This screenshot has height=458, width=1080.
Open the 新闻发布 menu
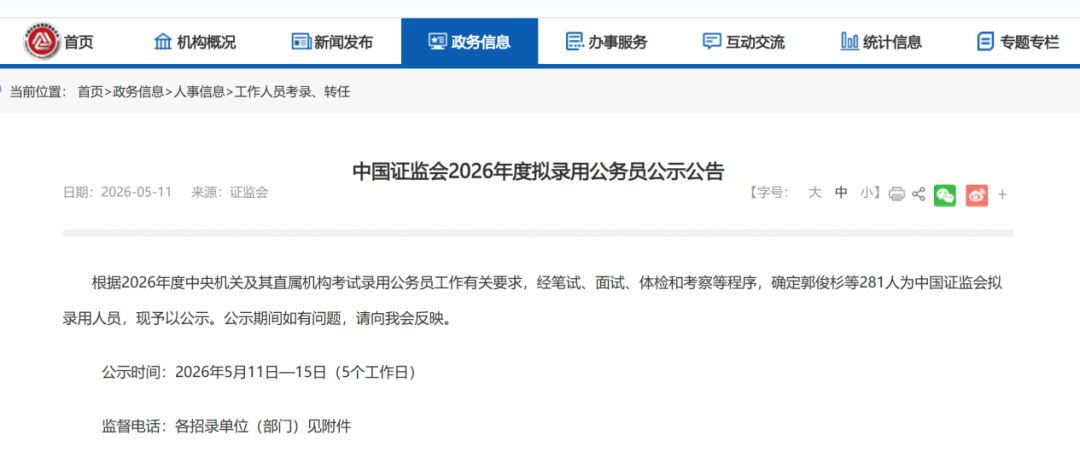point(343,42)
